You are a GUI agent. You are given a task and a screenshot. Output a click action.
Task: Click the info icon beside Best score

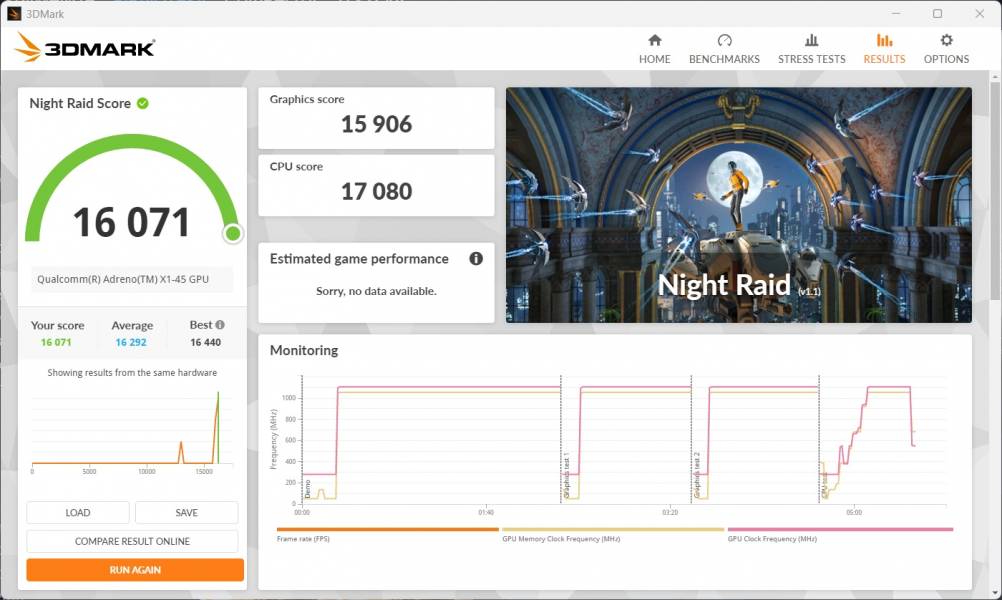(220, 325)
